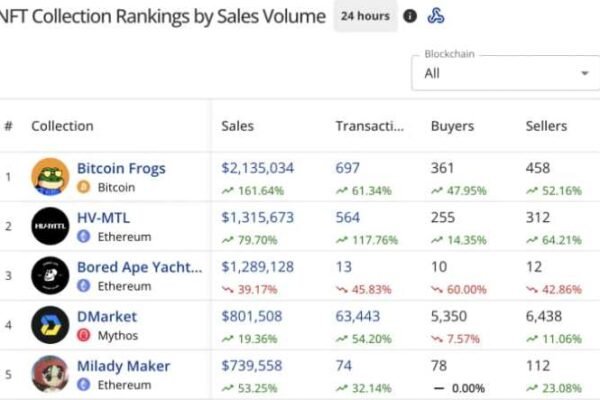The height and width of the screenshot is (400, 600).
Task: Sort by the Sellers column header
Action: point(546,126)
